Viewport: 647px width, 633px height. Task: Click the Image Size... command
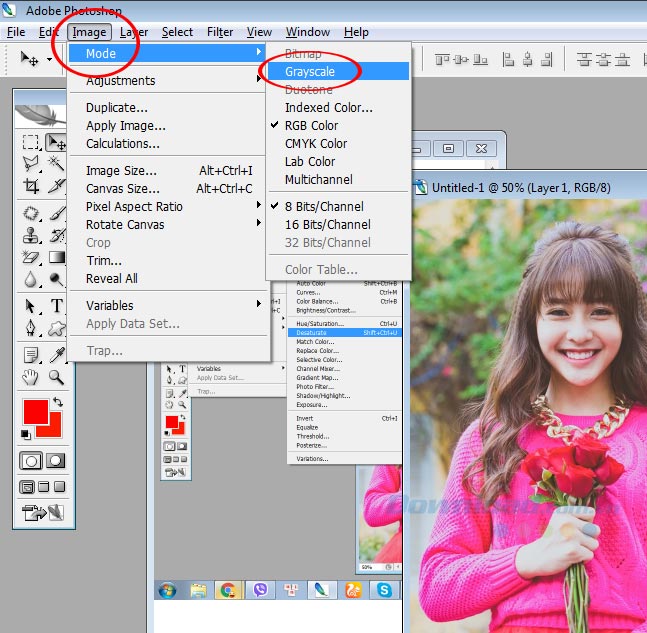[x=121, y=171]
